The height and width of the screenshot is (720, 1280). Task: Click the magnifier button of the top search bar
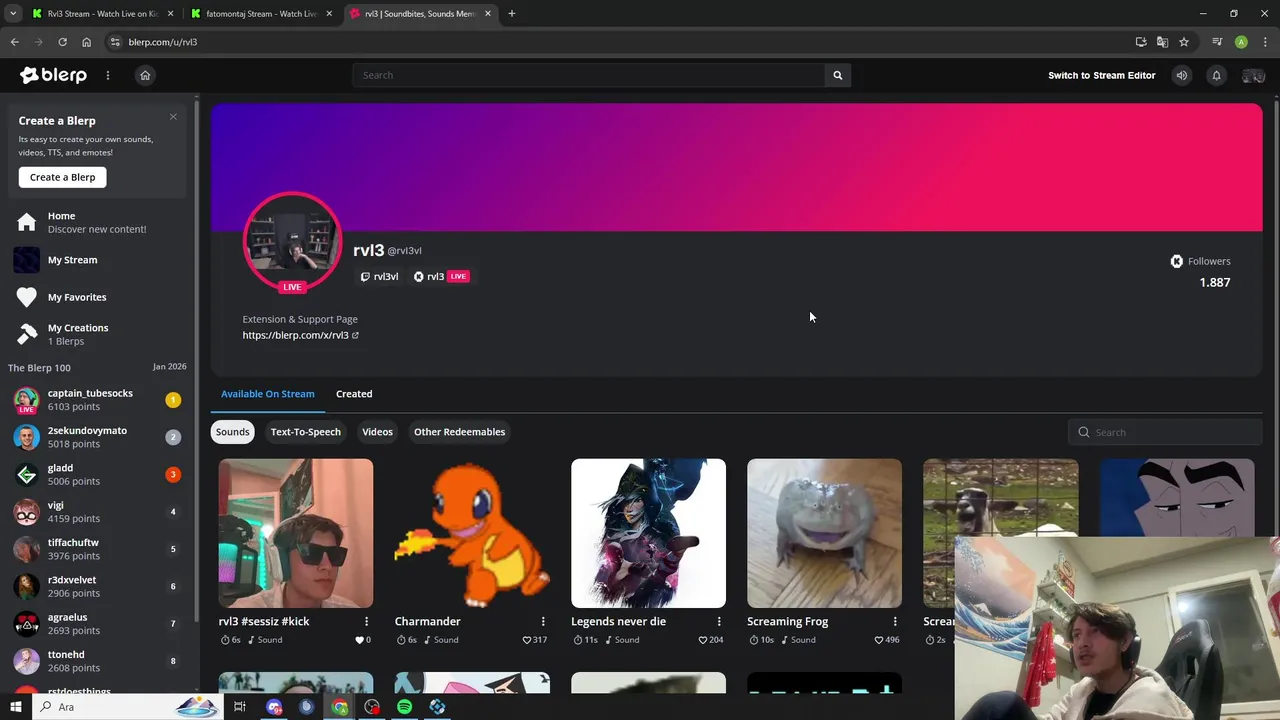point(838,75)
